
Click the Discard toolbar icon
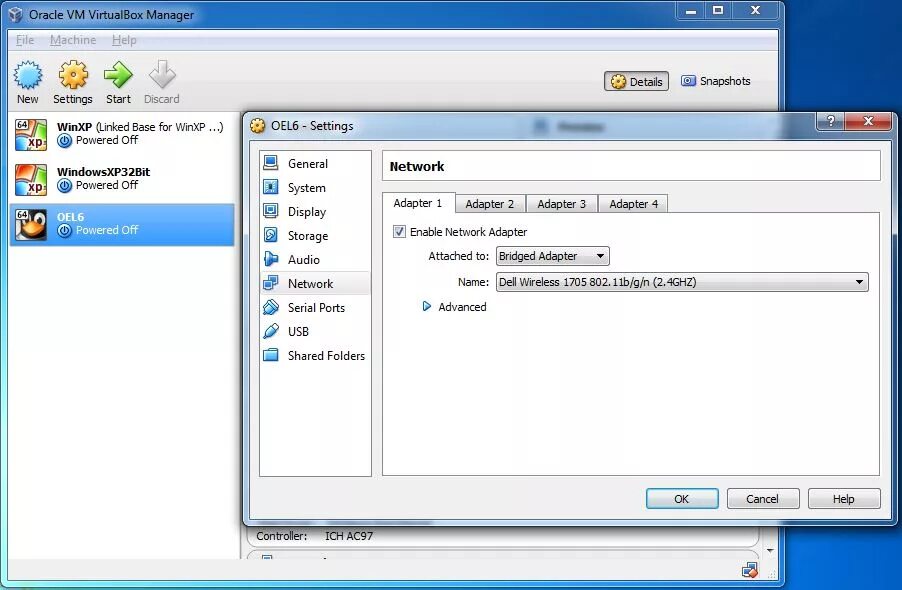tap(162, 75)
